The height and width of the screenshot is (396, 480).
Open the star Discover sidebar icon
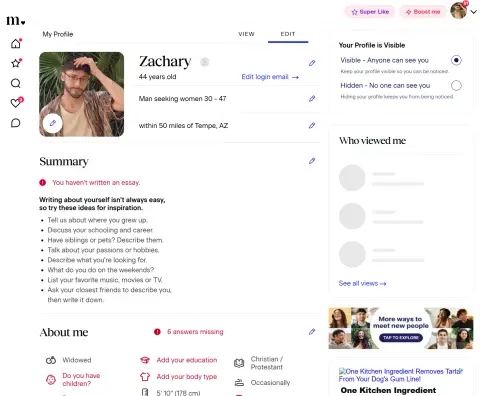[16, 63]
